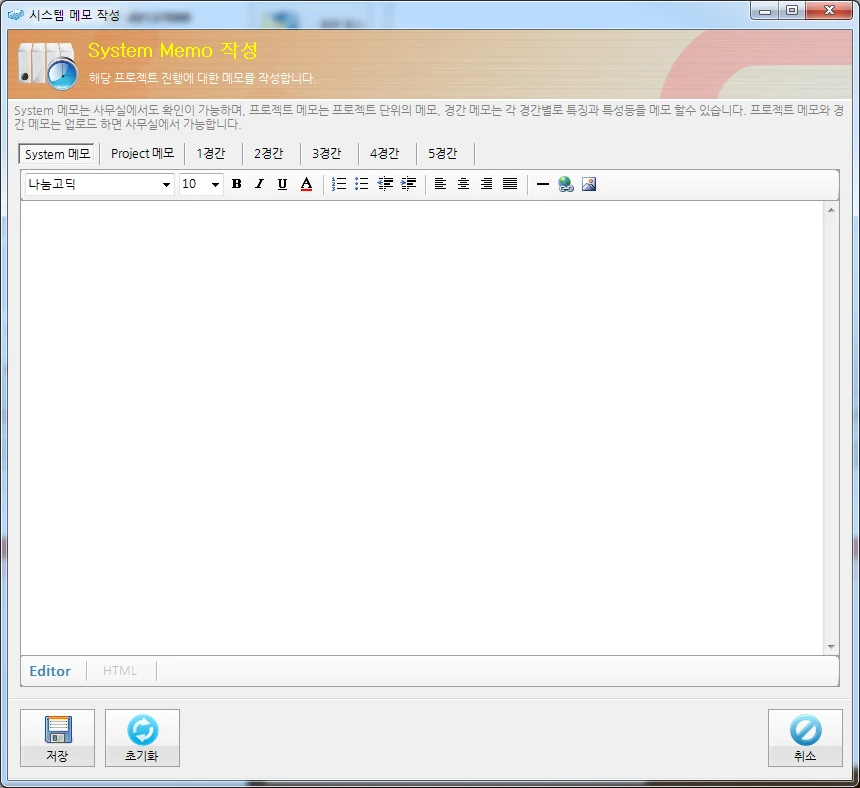Center align the text
Screen dimensions: 860x788
pos(463,184)
